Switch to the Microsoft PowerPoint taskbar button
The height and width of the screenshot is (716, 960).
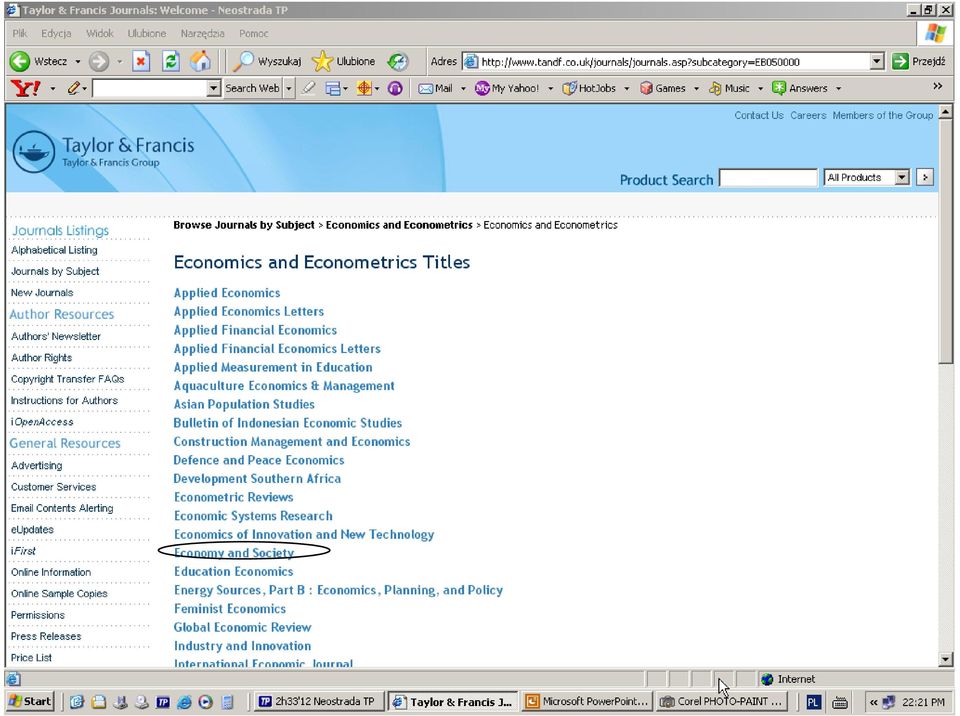587,702
